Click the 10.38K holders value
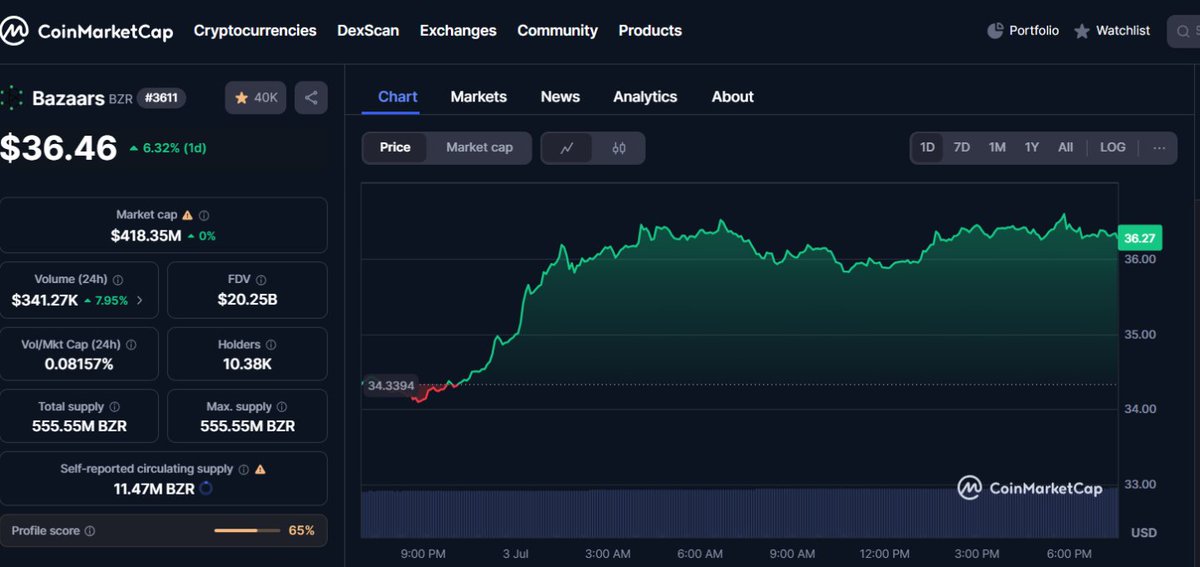The image size is (1200, 567). (247, 364)
